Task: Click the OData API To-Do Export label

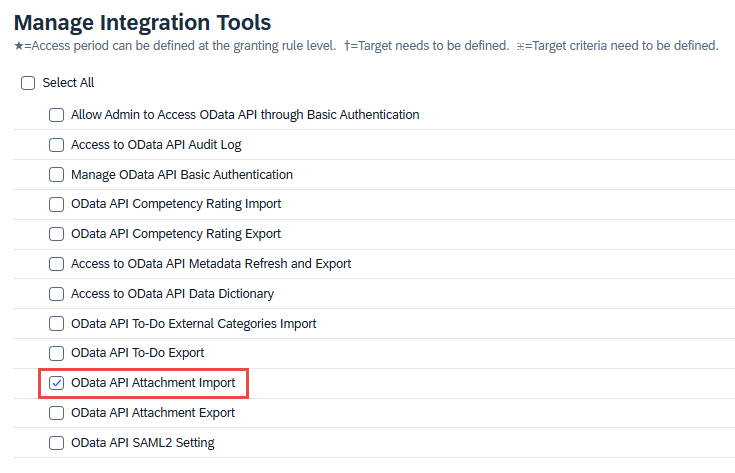Action: click(137, 353)
